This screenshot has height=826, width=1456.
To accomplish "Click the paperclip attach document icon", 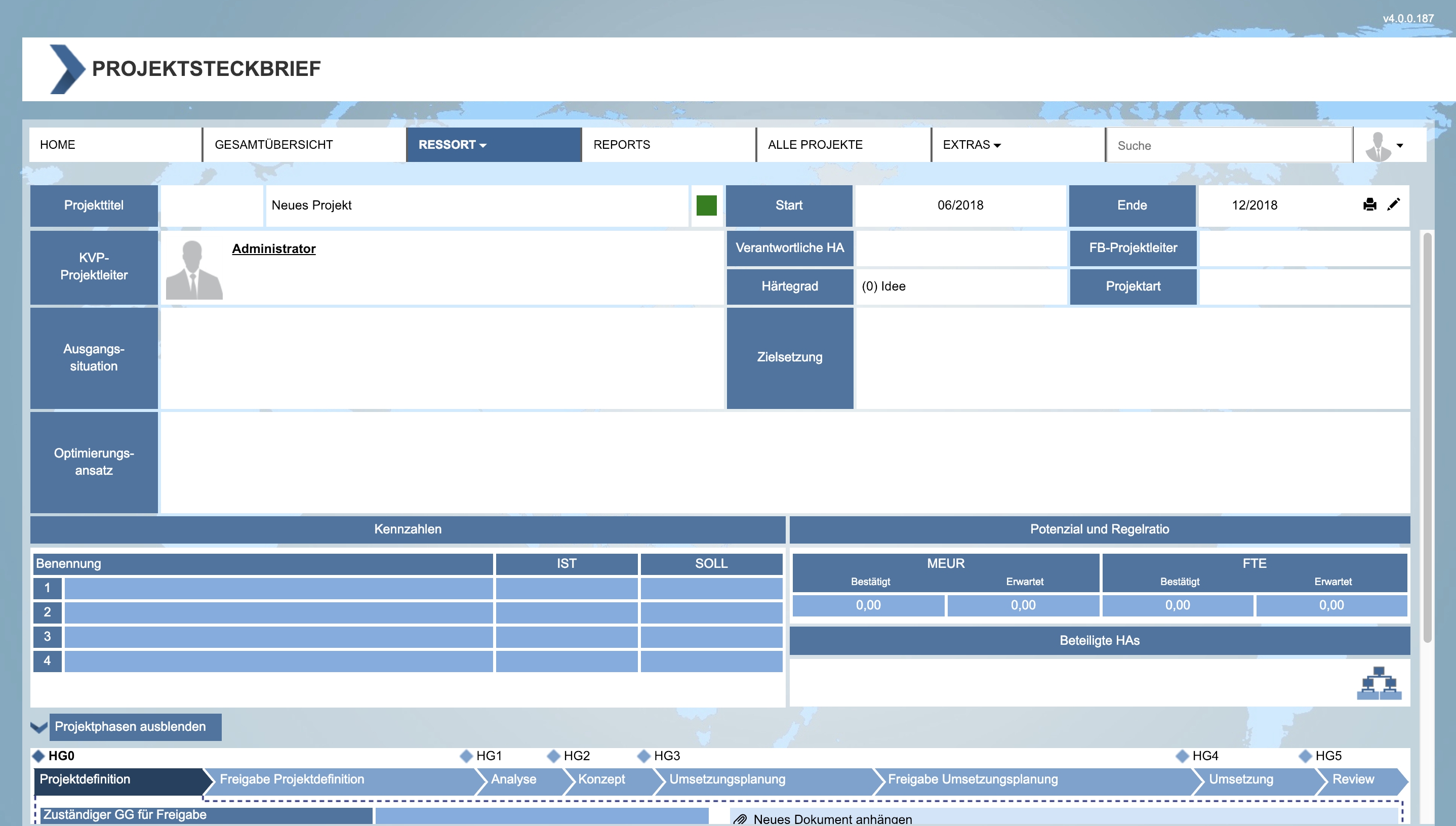I will click(740, 819).
